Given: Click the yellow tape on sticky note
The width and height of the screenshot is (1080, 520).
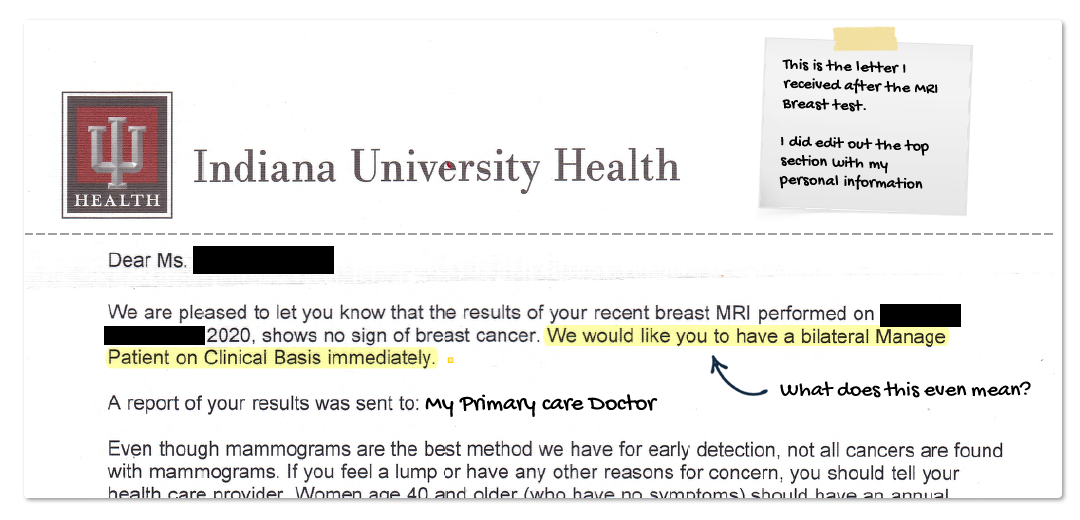Looking at the screenshot, I should [x=865, y=39].
